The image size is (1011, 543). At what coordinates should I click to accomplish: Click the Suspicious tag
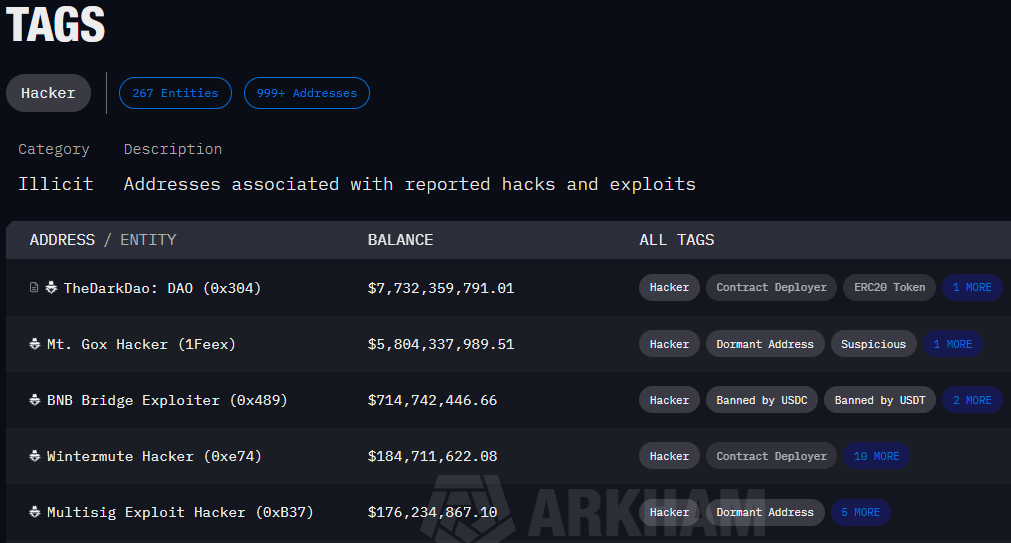pos(874,344)
